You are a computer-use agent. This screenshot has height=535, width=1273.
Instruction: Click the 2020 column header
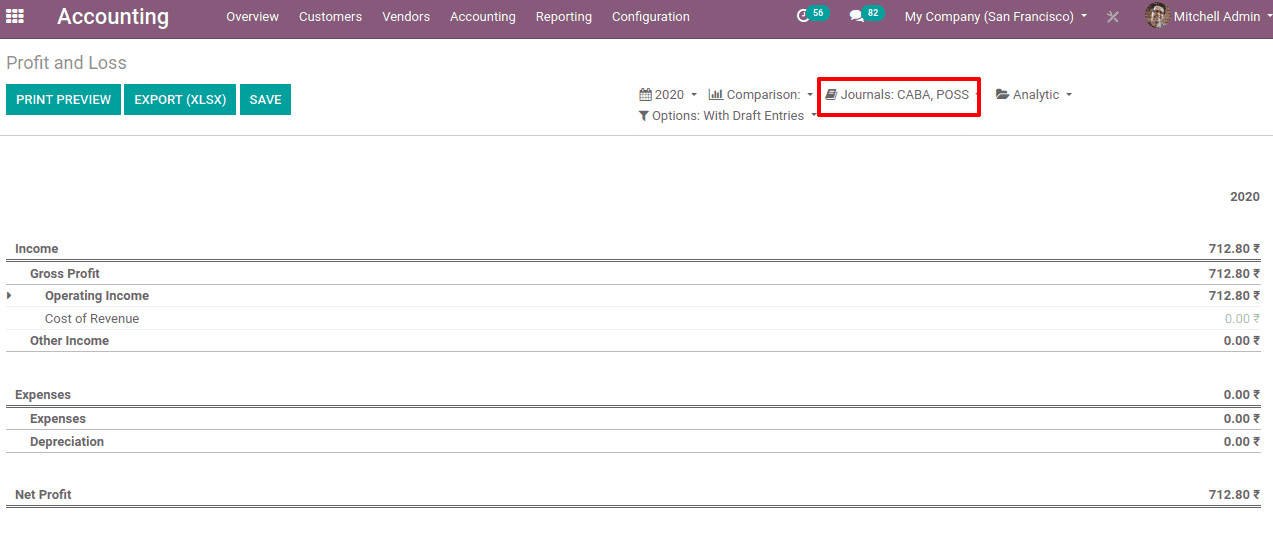coord(1245,197)
